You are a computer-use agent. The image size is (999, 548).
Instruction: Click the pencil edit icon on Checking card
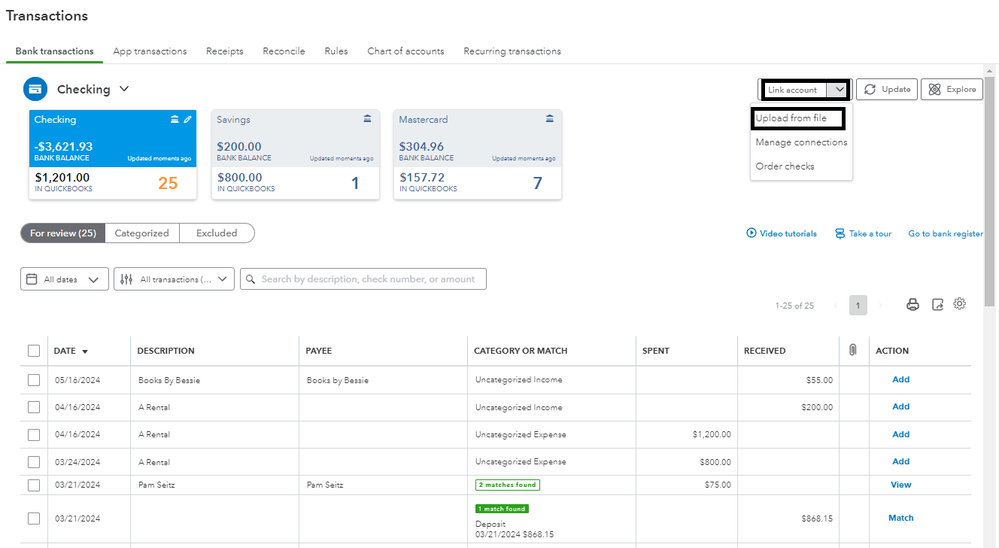point(187,119)
